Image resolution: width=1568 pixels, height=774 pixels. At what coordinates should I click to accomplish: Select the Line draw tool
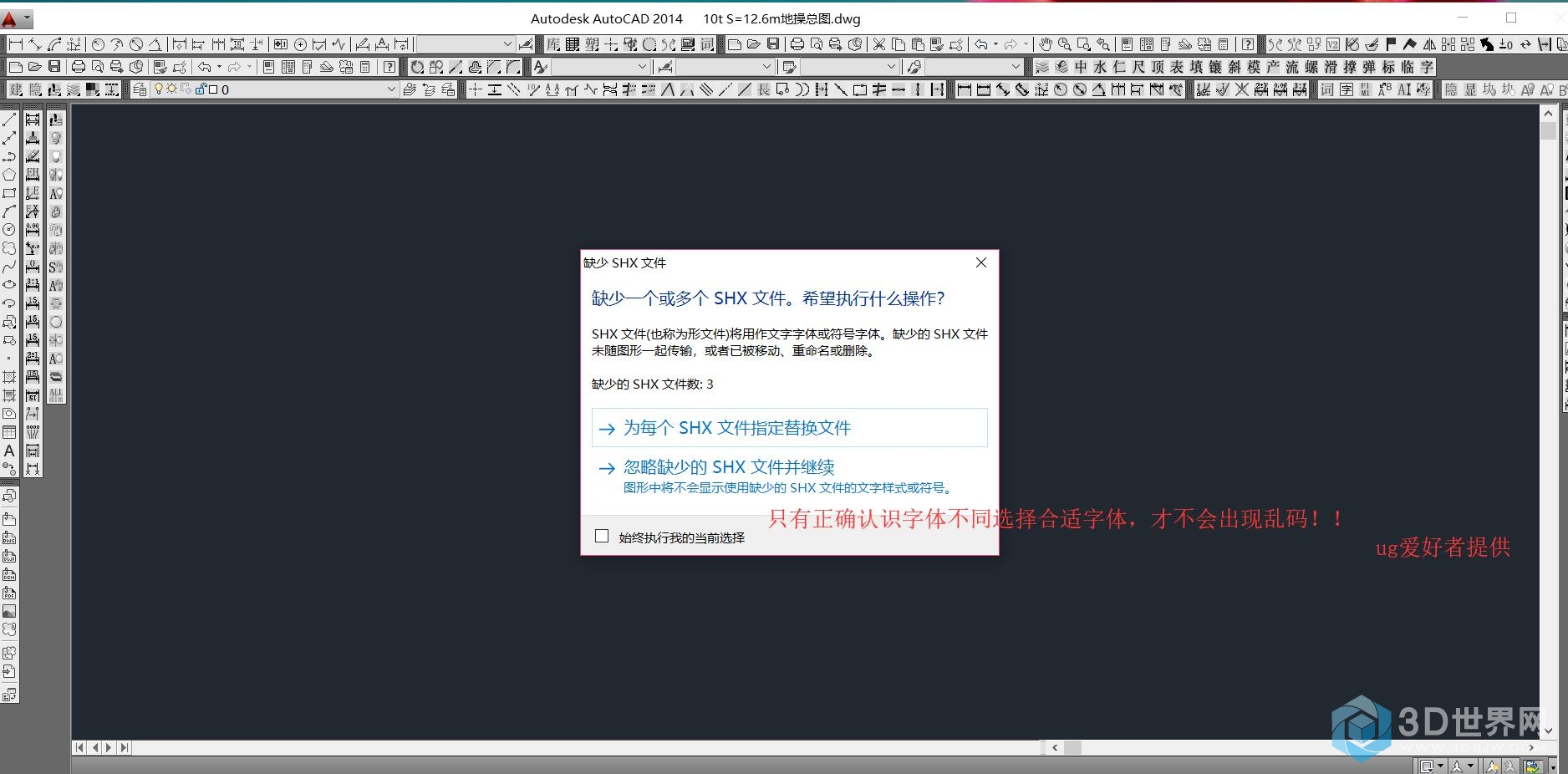point(9,120)
